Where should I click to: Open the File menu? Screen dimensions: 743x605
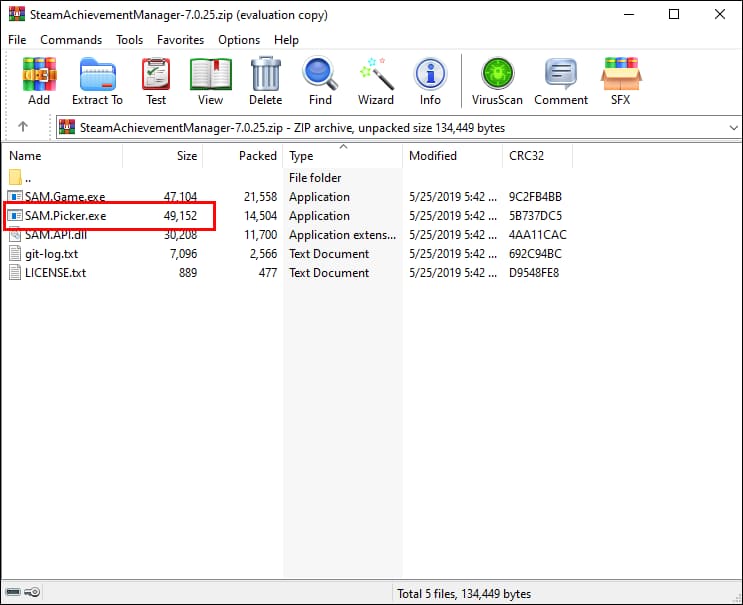pos(17,40)
